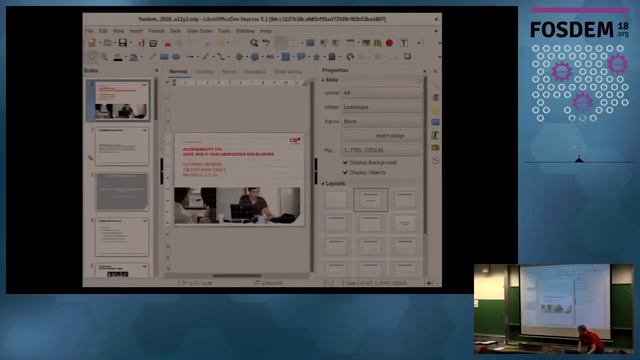Click the Insert Image button
640x360 pixels.
(382, 136)
